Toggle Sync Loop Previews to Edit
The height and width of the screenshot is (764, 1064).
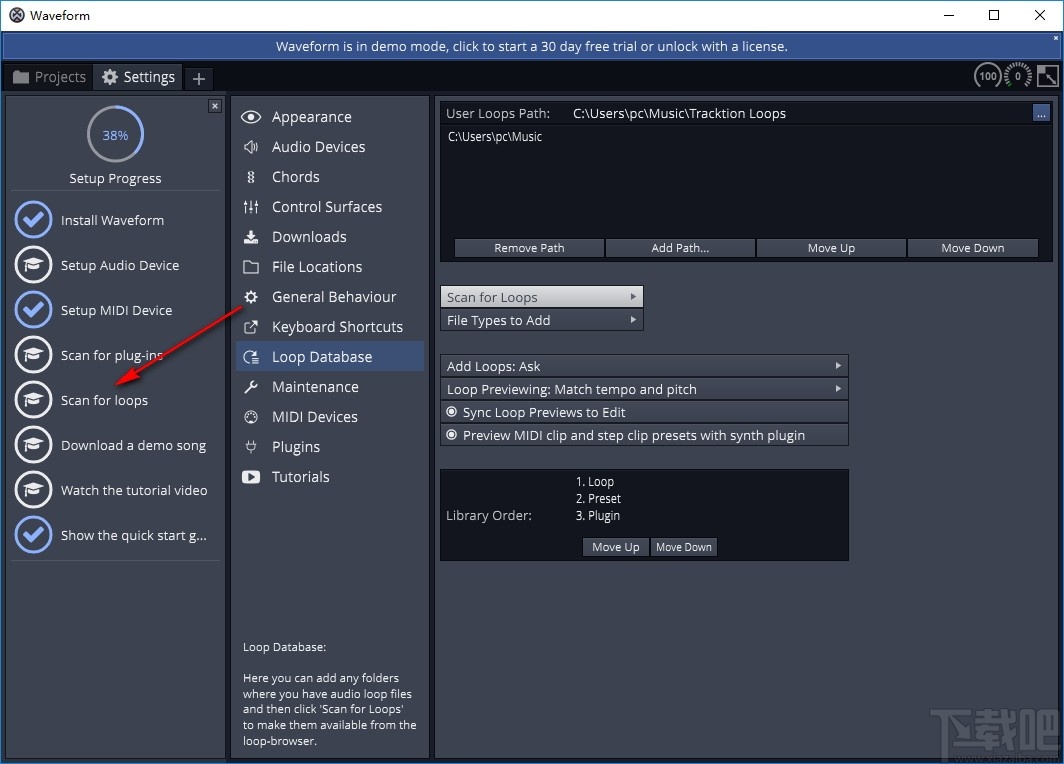click(644, 413)
